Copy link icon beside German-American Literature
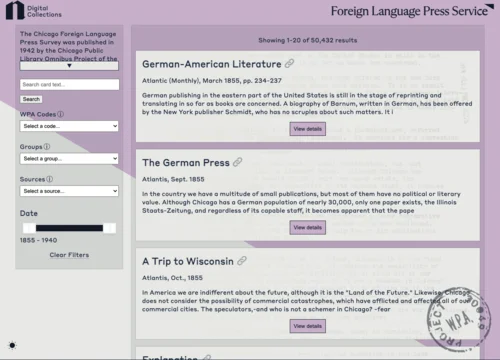 coord(289,63)
